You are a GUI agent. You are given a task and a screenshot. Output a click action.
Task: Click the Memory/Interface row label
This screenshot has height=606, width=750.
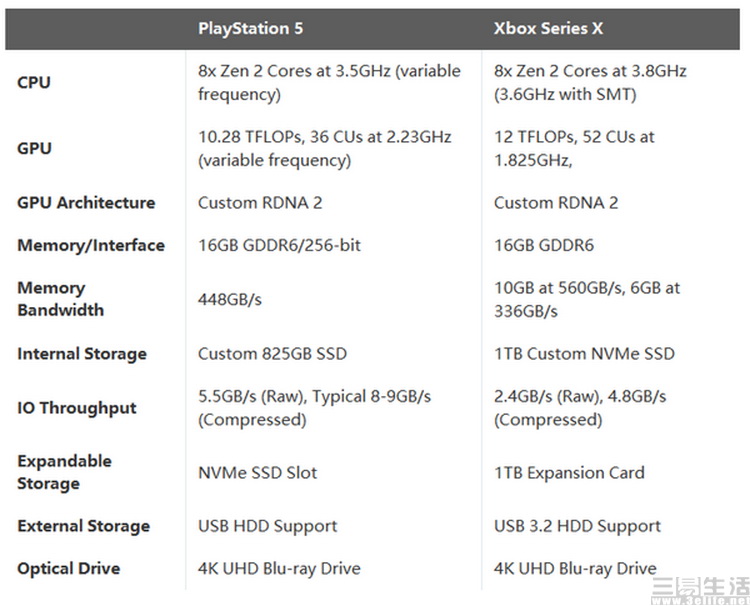click(x=91, y=245)
